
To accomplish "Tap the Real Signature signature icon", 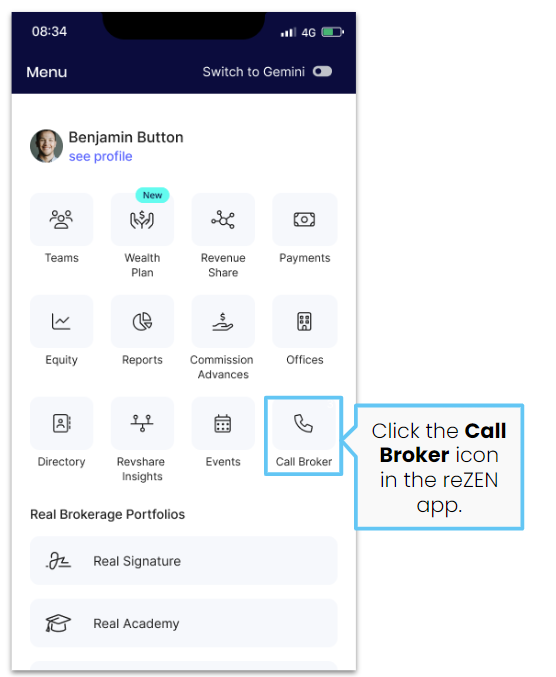I will click(x=58, y=561).
